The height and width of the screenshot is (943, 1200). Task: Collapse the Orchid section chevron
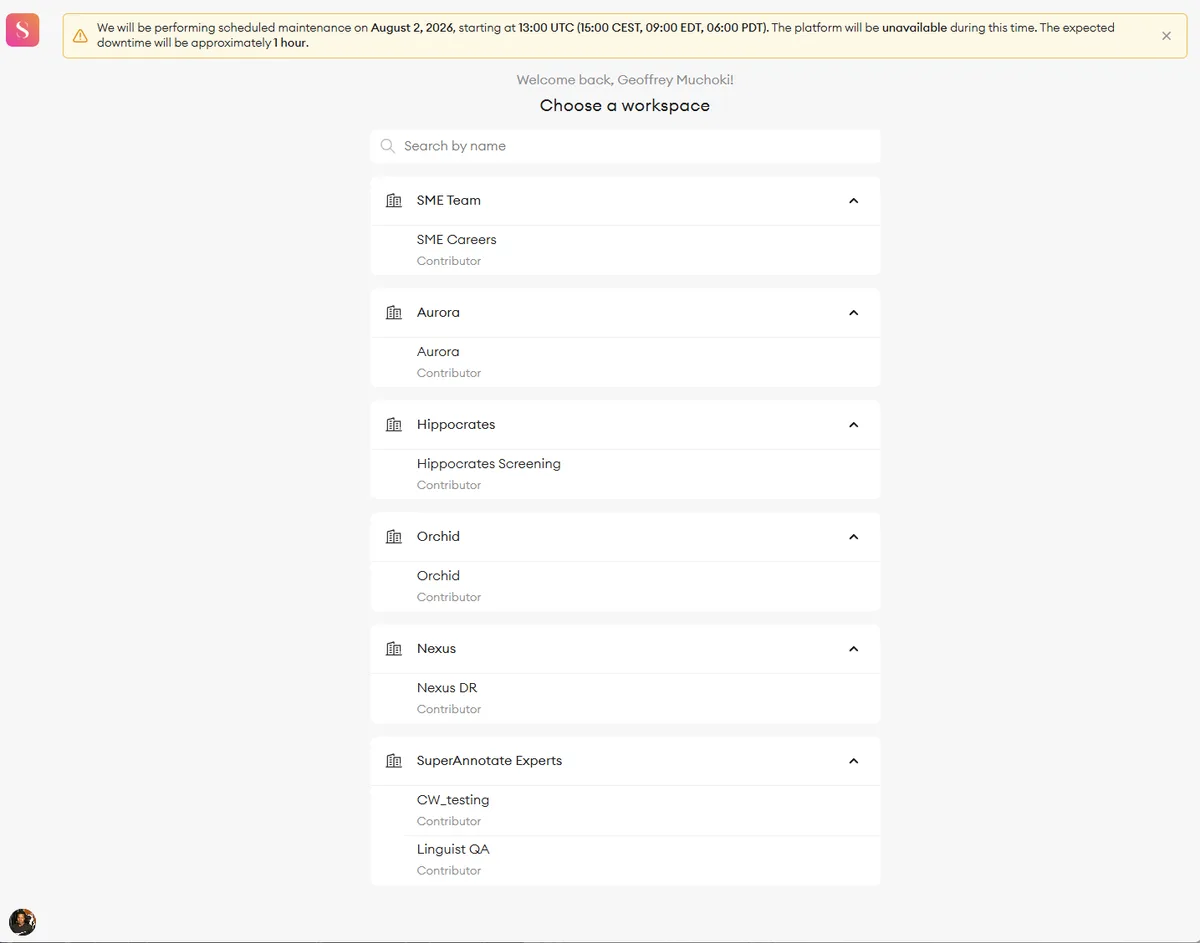click(853, 537)
